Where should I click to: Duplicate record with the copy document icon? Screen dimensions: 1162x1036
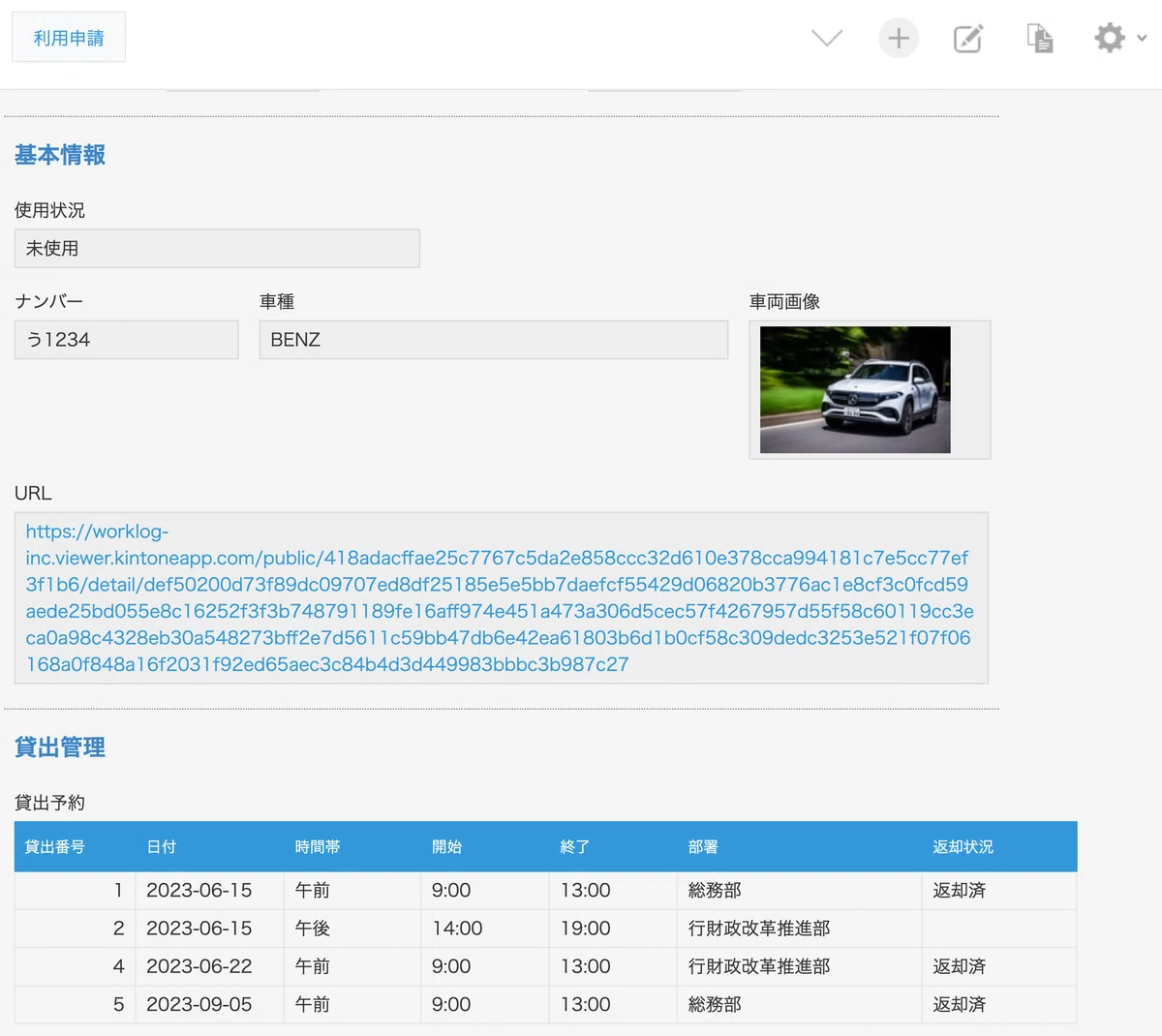pyautogui.click(x=1040, y=38)
